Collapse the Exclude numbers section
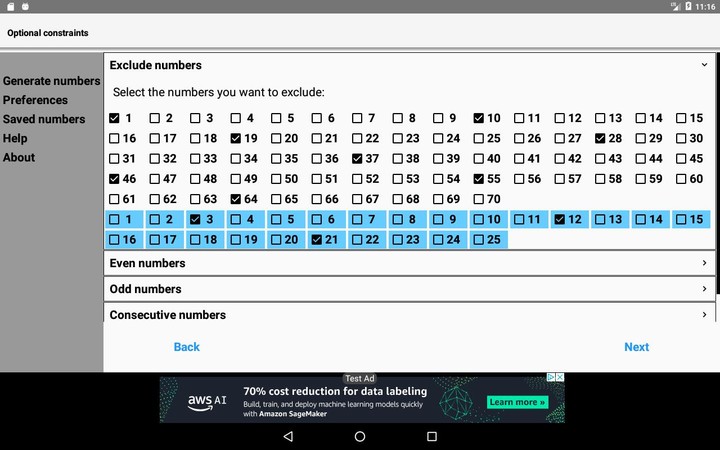Viewport: 720px width, 450px height. click(x=705, y=65)
